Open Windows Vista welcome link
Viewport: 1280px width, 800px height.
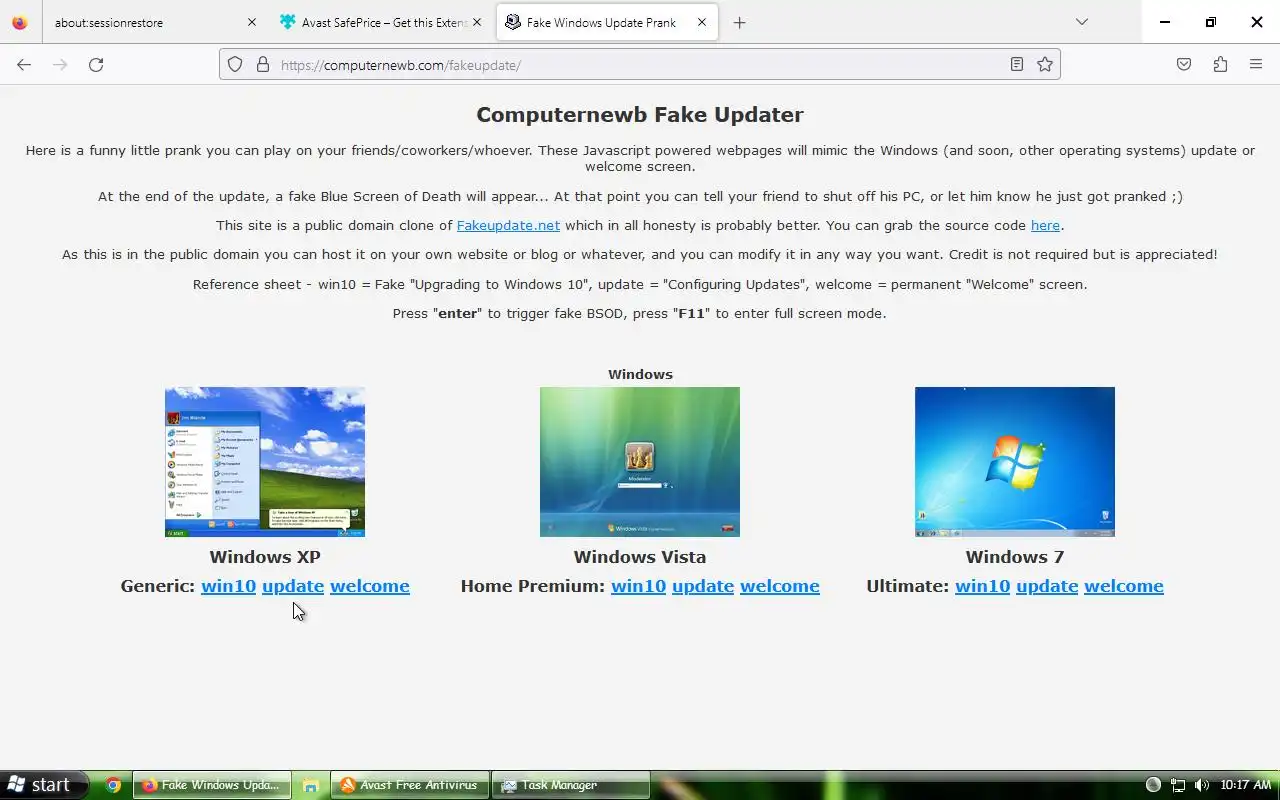tap(780, 586)
